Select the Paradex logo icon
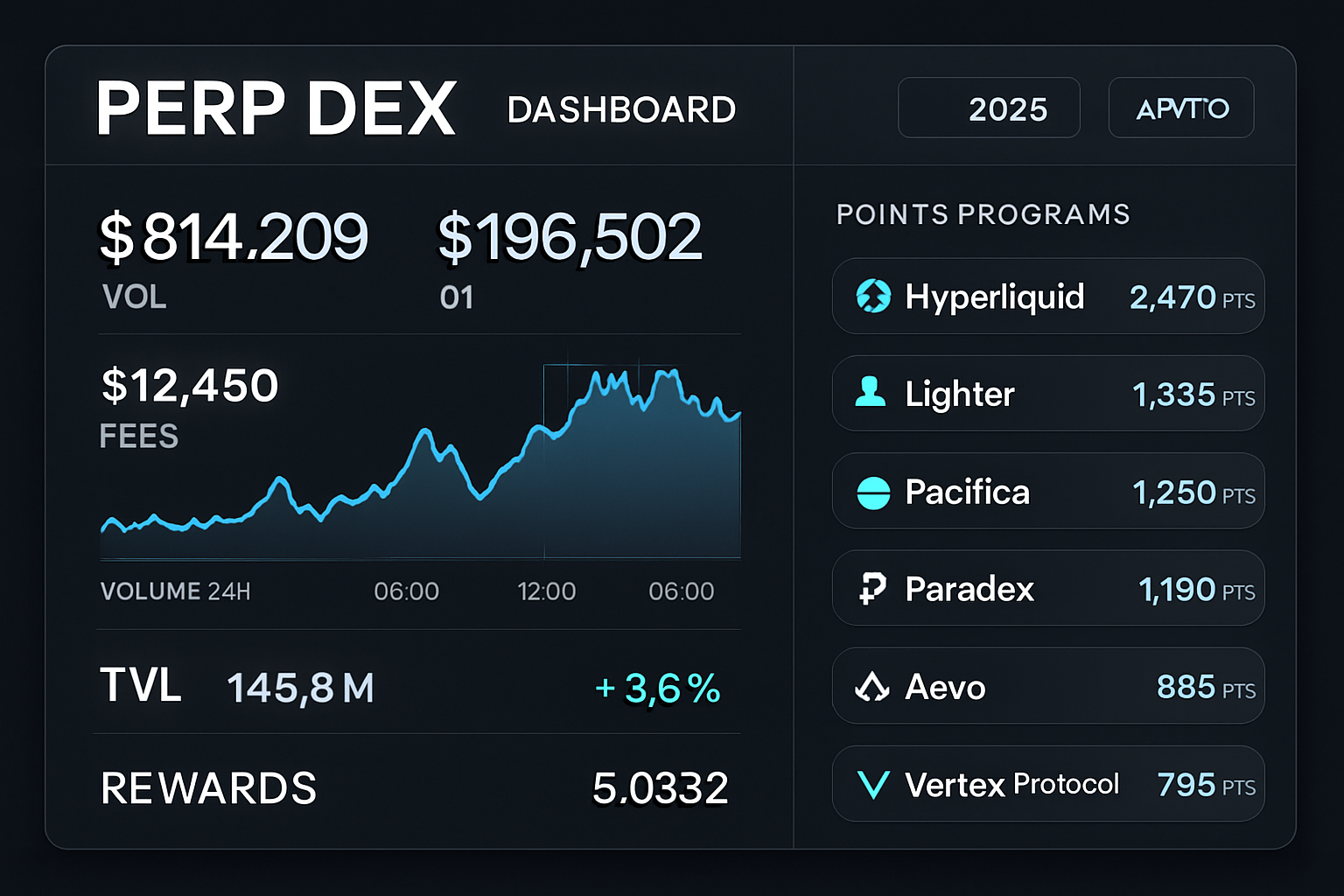 click(871, 589)
